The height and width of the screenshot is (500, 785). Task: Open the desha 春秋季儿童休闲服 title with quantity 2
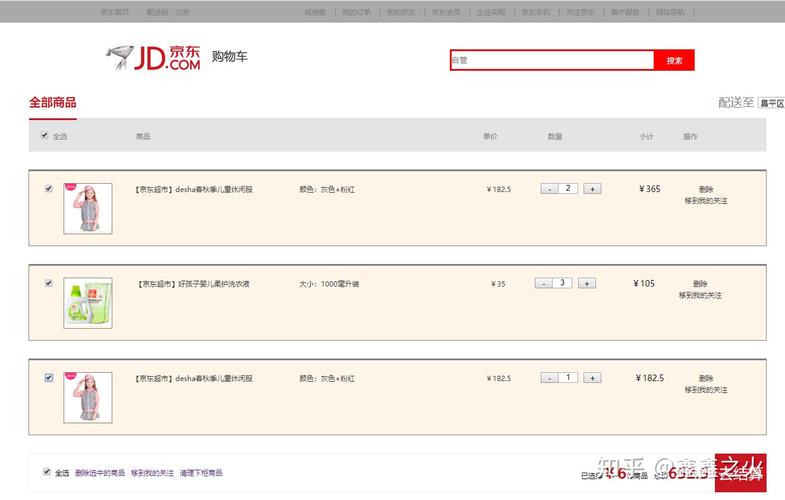[x=193, y=189]
